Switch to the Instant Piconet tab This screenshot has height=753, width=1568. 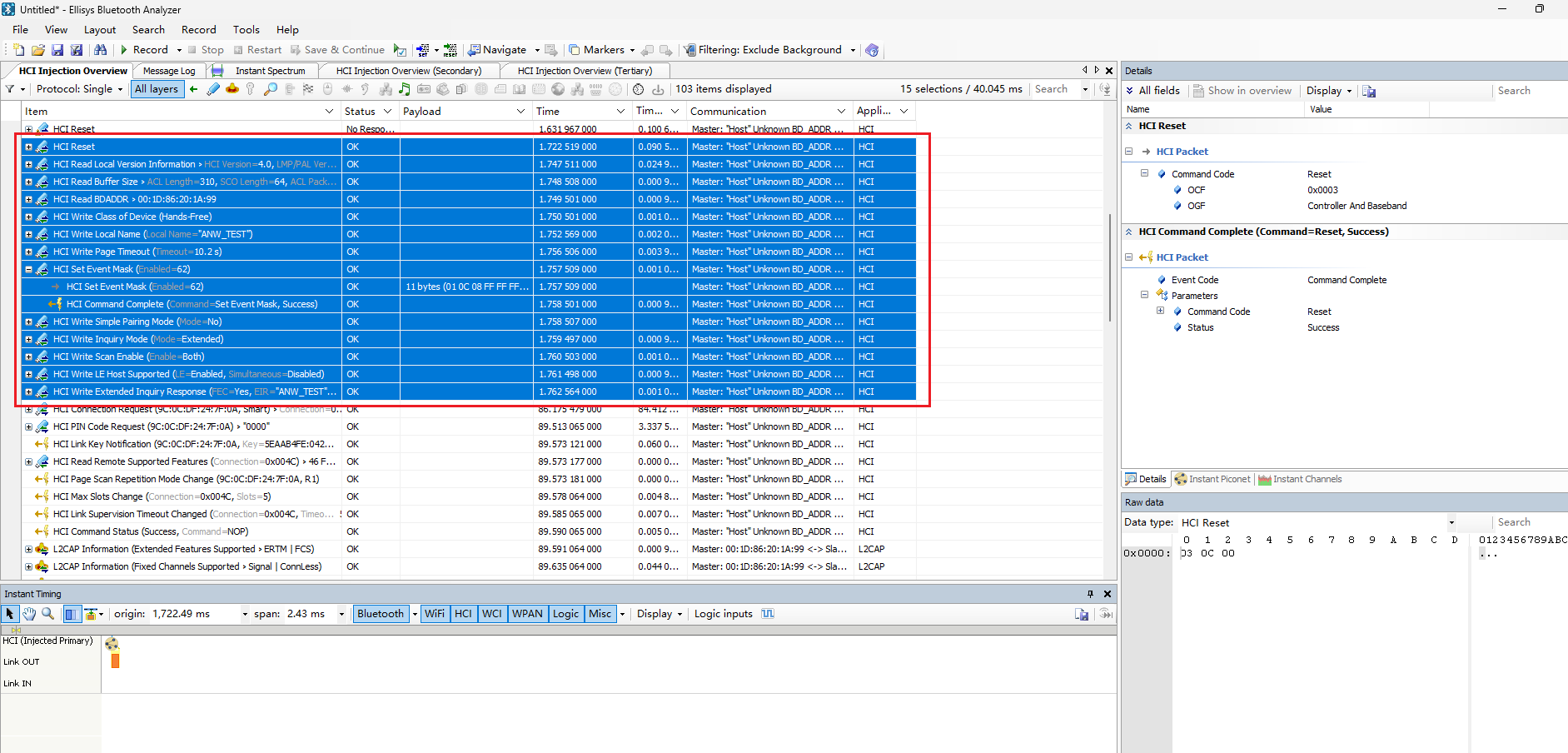point(1212,479)
